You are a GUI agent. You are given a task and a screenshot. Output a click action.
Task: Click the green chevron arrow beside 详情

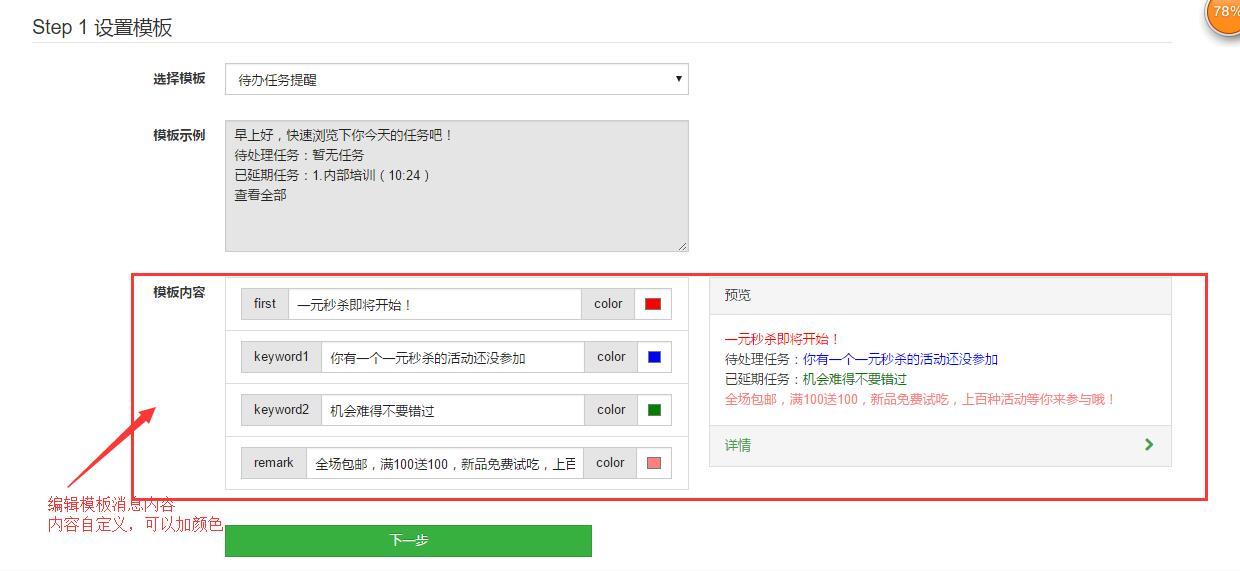(x=1149, y=445)
